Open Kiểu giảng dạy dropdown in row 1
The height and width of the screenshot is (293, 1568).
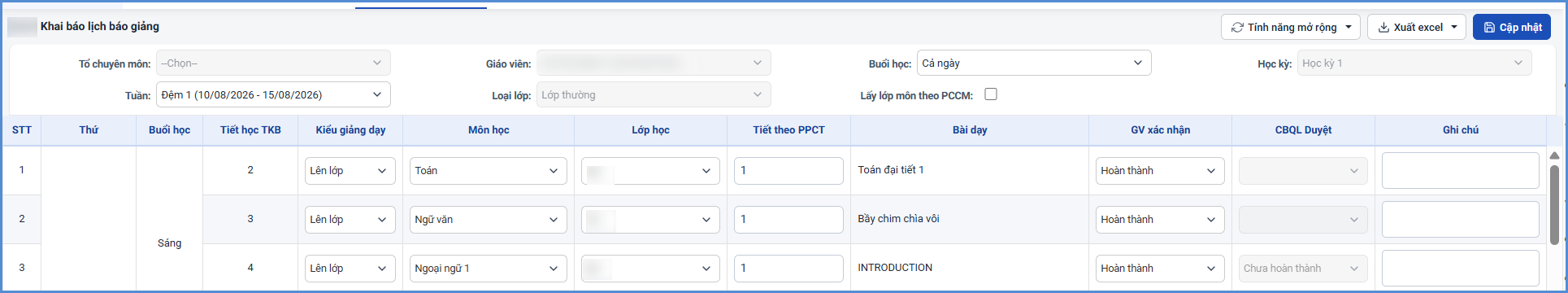[x=350, y=171]
